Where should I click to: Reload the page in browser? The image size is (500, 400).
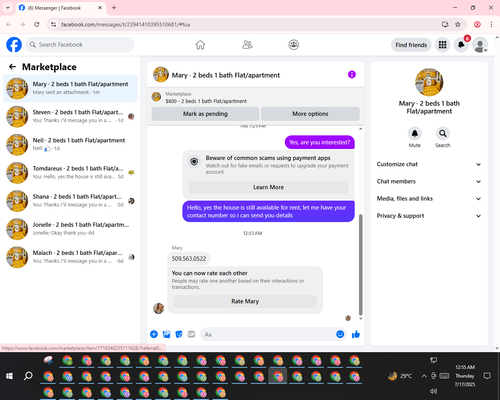point(37,24)
